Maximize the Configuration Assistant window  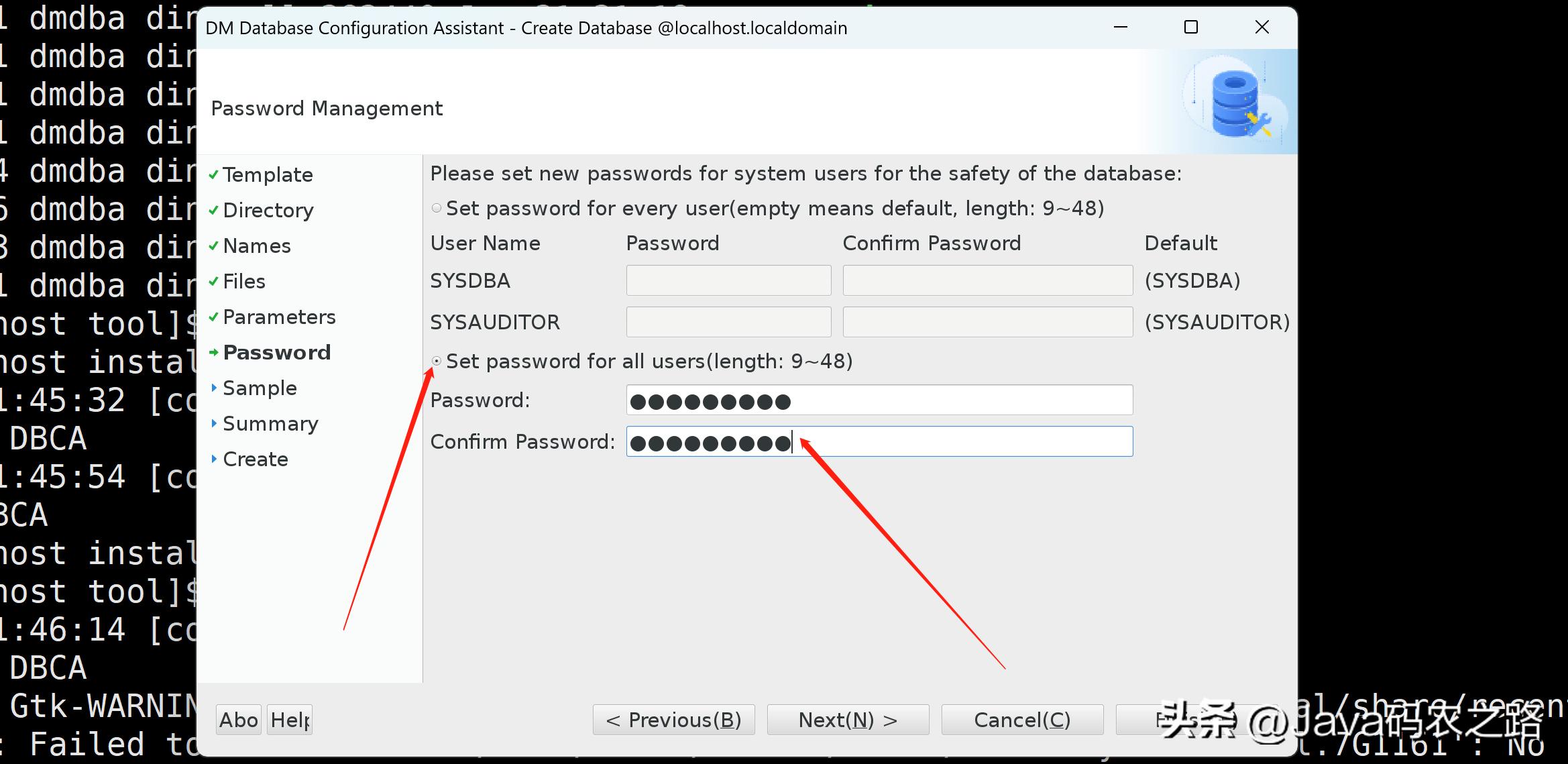click(x=1191, y=28)
